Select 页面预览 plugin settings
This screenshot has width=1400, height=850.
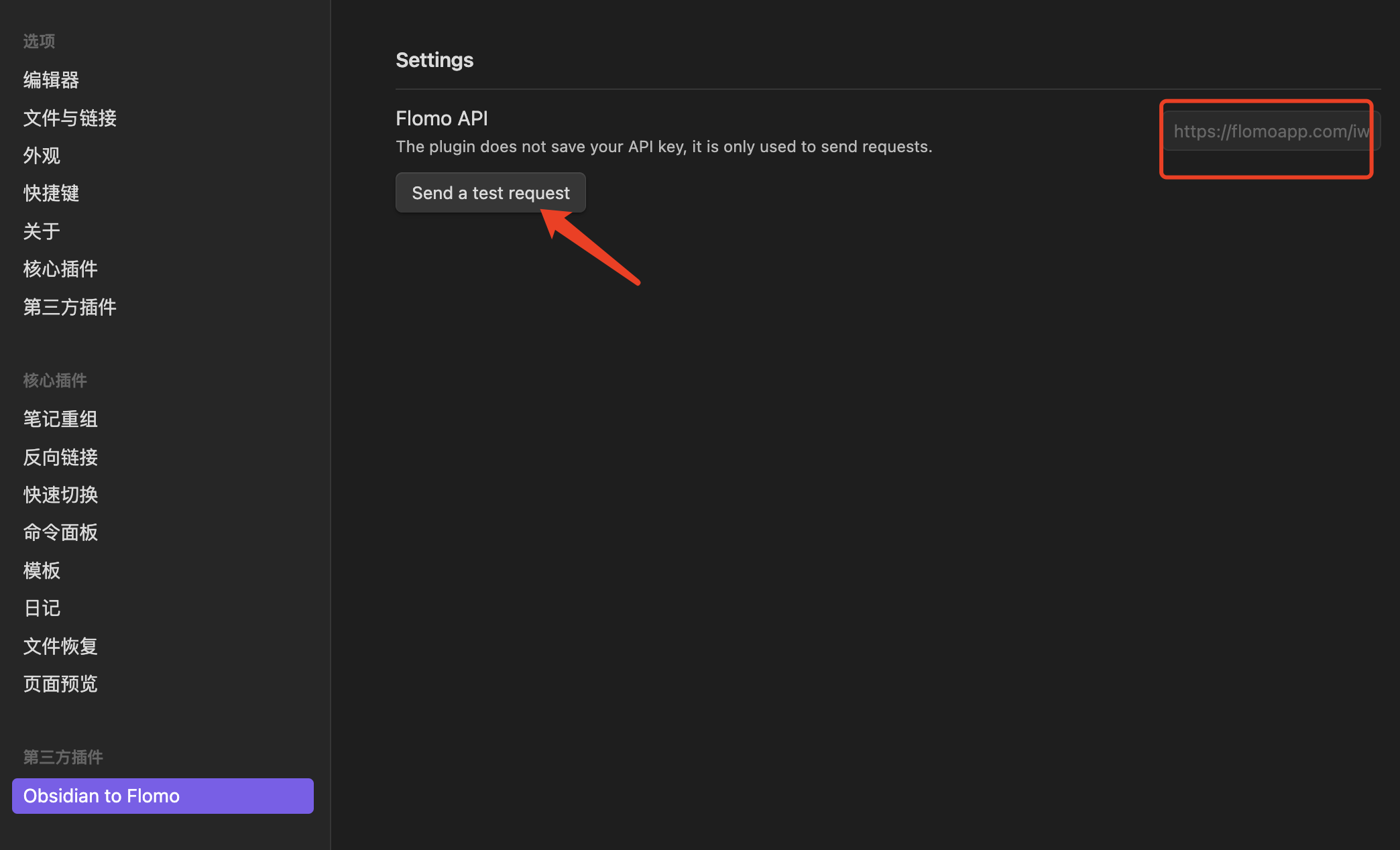[x=60, y=684]
